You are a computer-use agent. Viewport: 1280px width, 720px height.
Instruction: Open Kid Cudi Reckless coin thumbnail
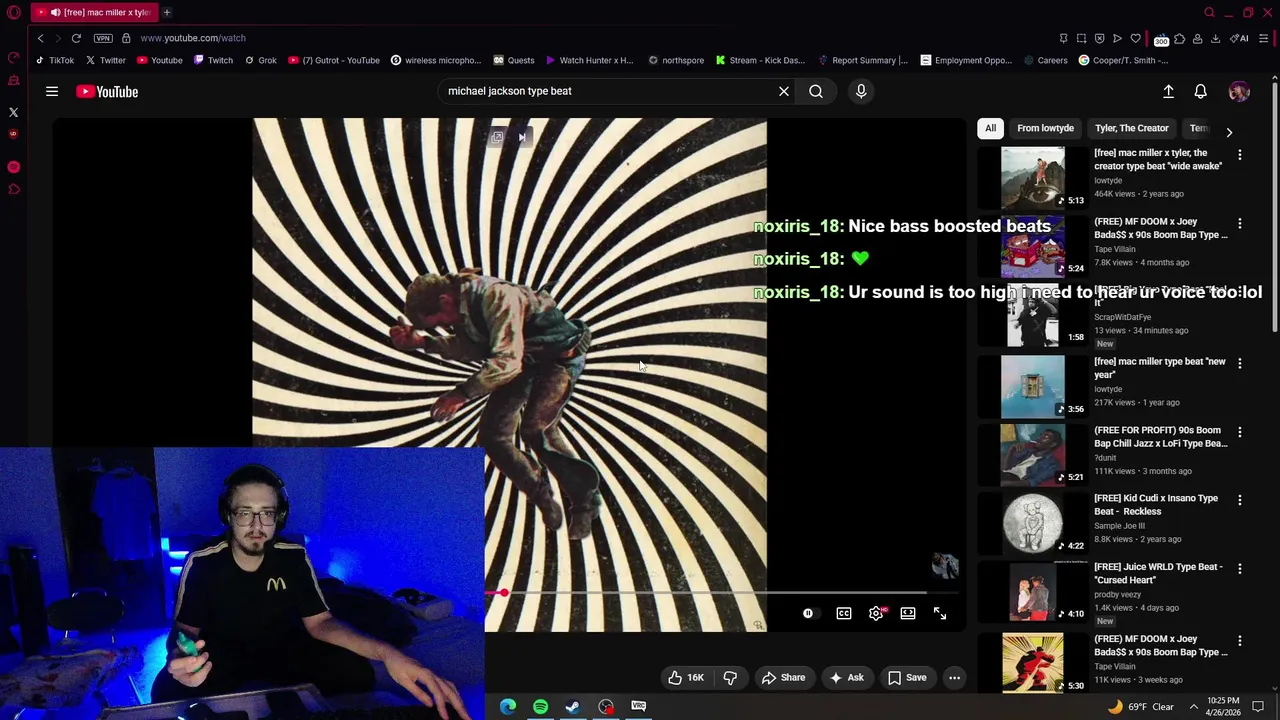point(1033,523)
